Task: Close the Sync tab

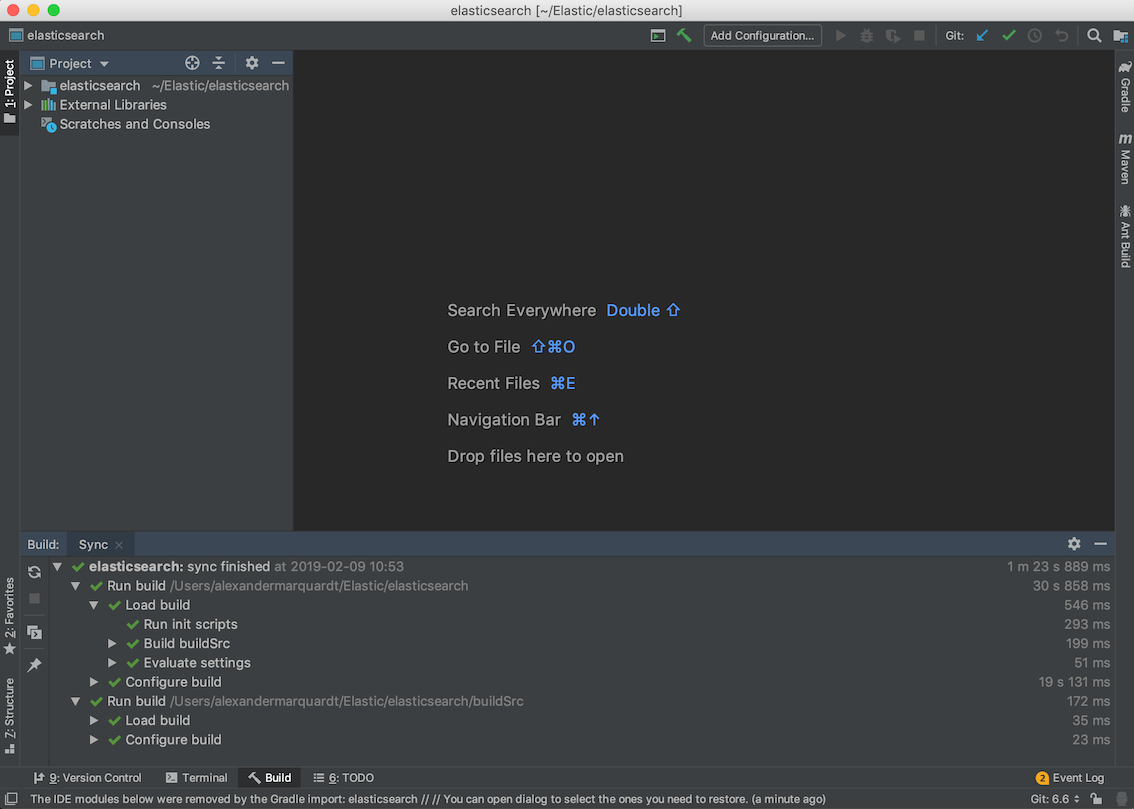Action: pos(119,545)
